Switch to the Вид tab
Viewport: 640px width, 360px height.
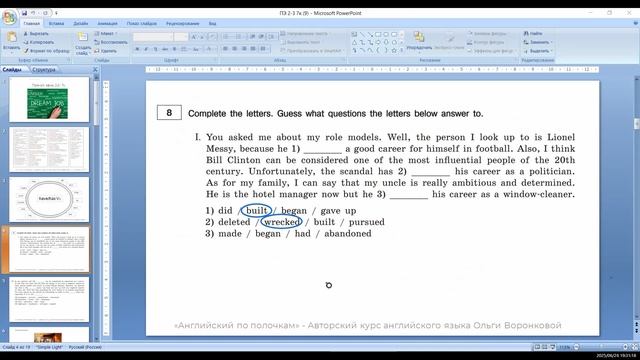pyautogui.click(x=212, y=24)
